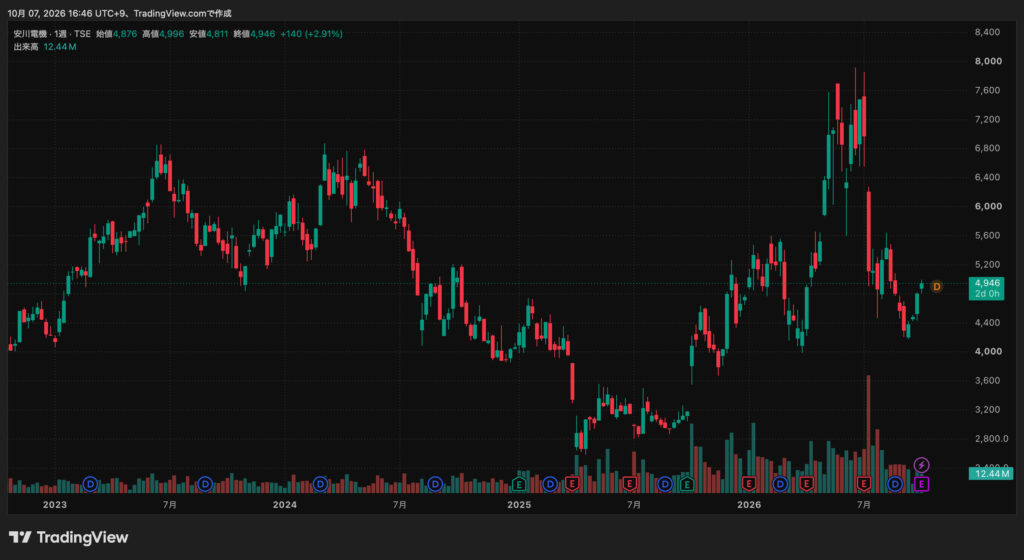Click the 10月 07, 2026 16:46 UTC+9 timestamp
Image resolution: width=1024 pixels, height=560 pixels.
[x=69, y=13]
